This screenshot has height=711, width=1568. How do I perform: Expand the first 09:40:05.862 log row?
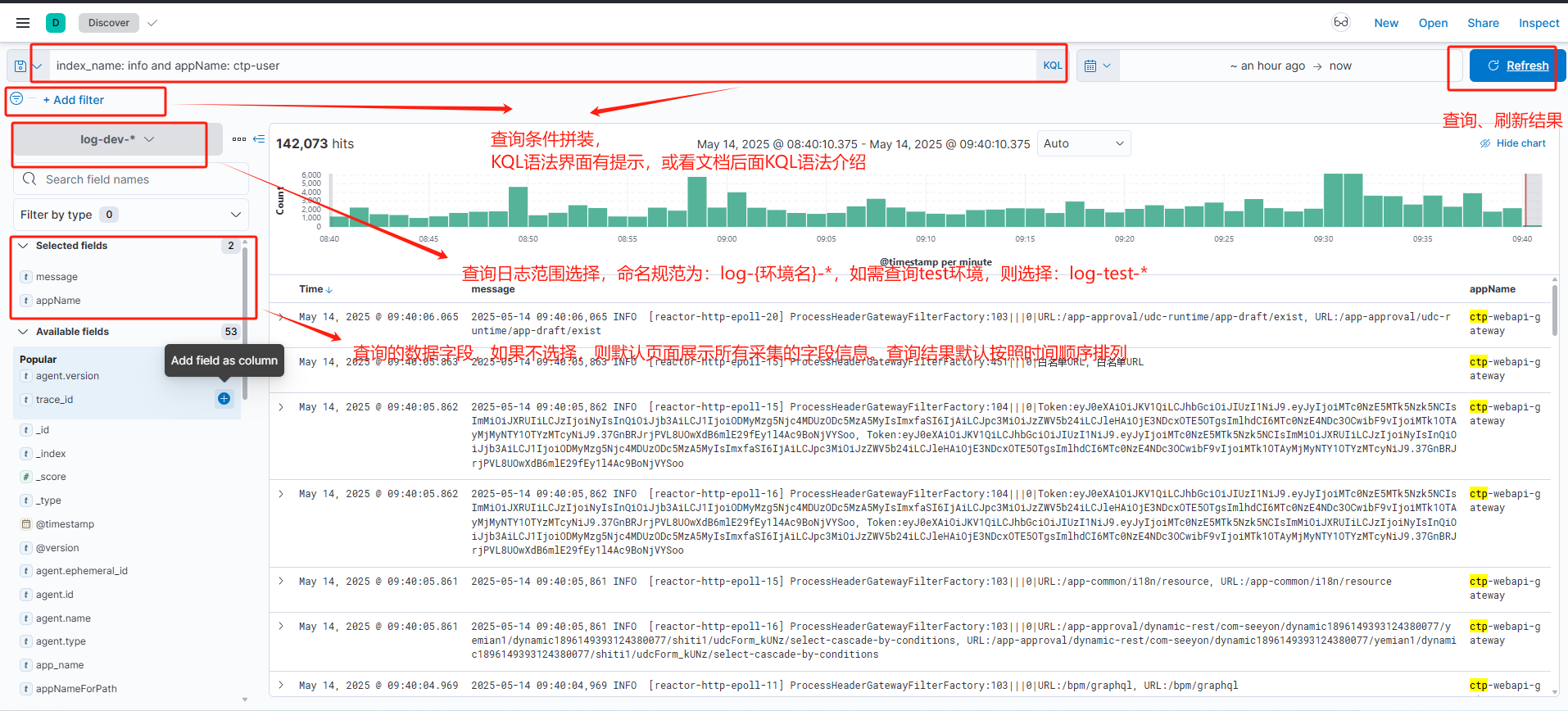281,407
